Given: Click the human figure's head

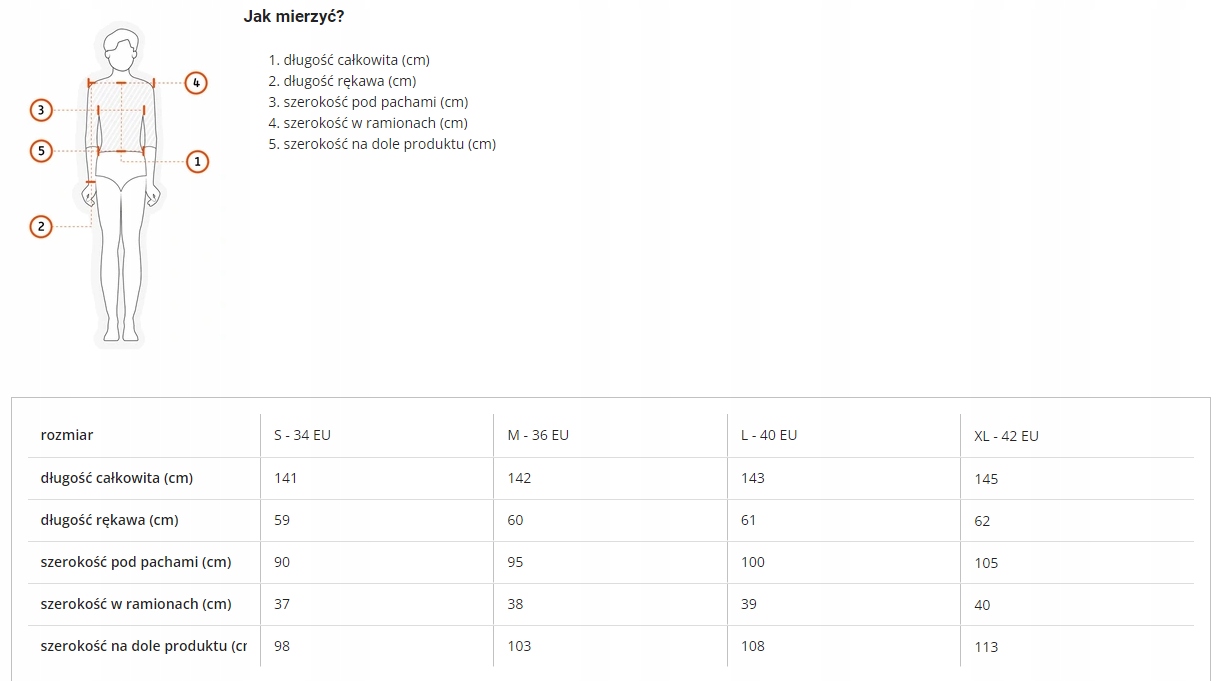Looking at the screenshot, I should [121, 49].
